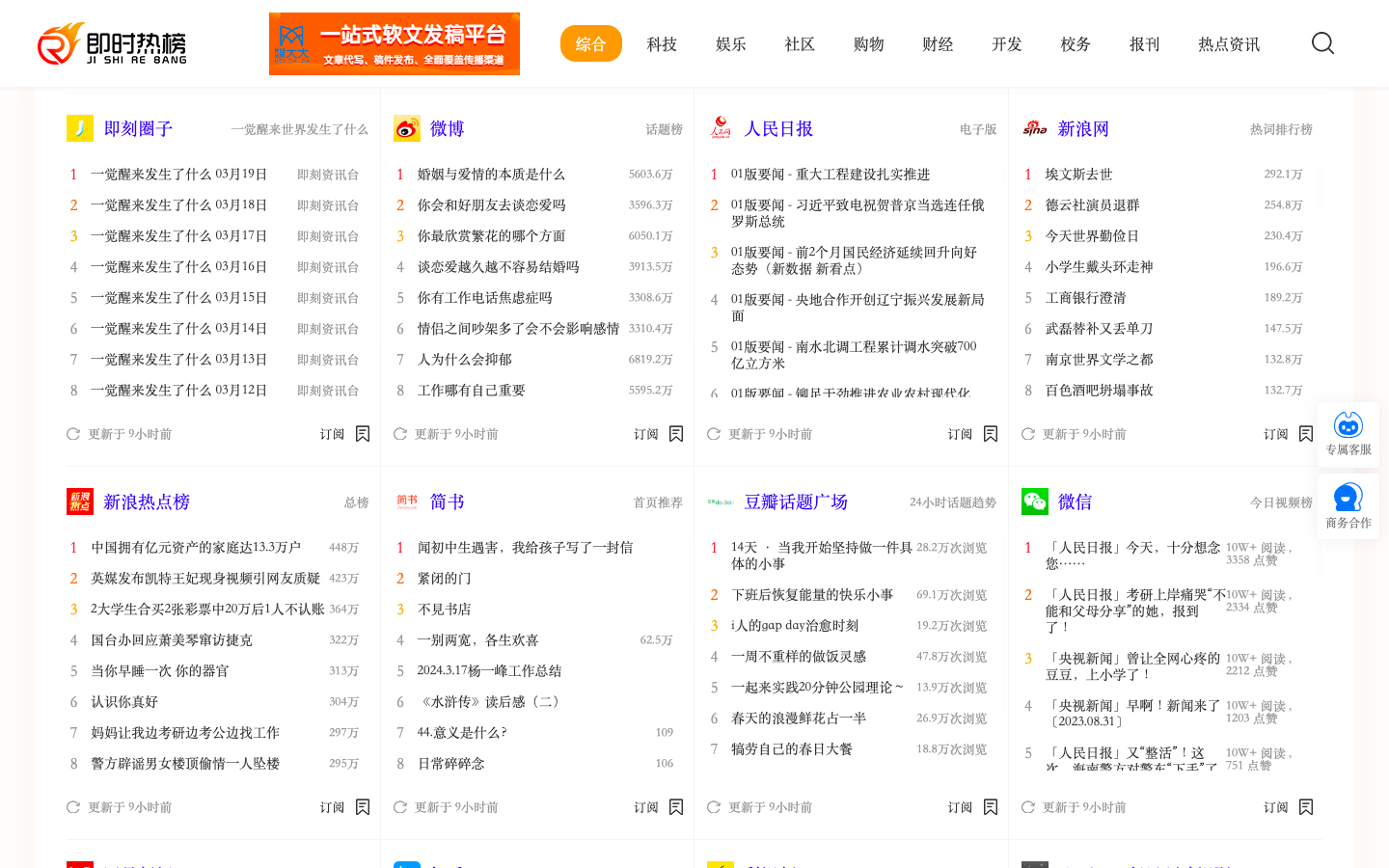Screen dimensions: 1389x868
Task: Subscribe to 即刻圈子 via 订阅
Action: tap(344, 434)
